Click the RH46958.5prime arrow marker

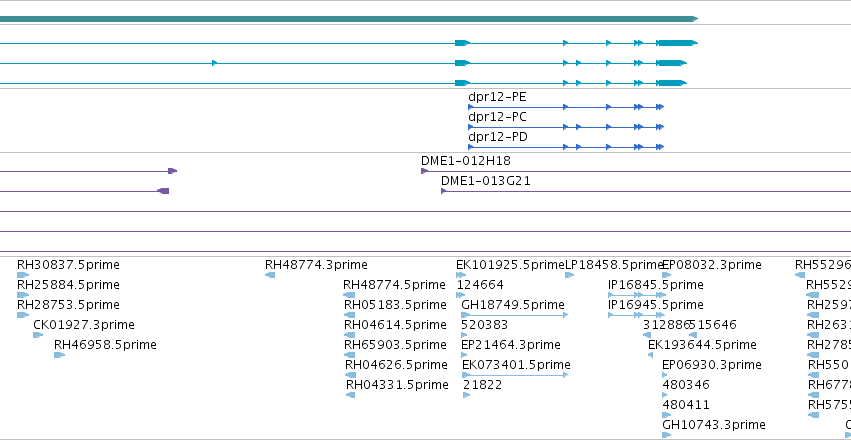[x=59, y=355]
